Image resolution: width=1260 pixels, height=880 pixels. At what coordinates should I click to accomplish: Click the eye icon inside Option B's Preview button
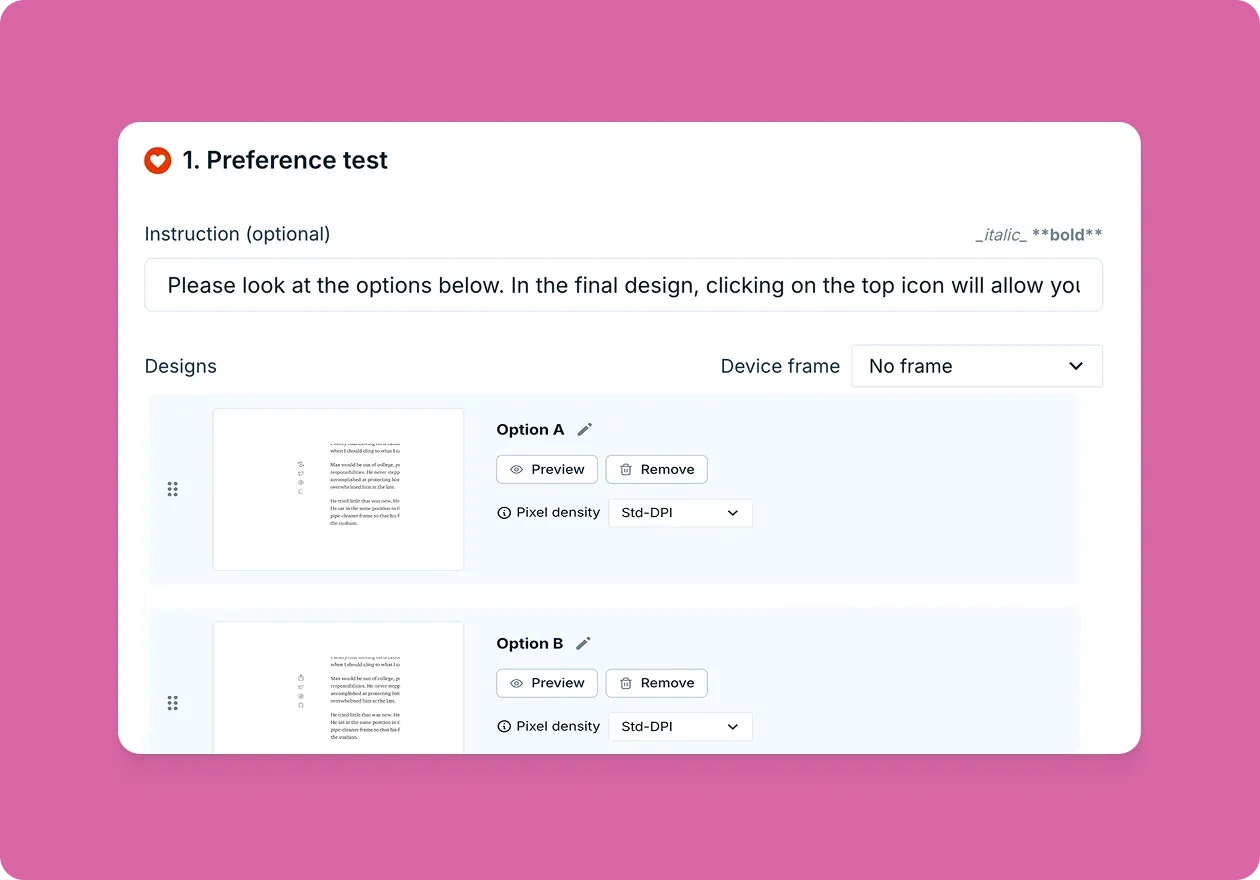click(x=517, y=683)
